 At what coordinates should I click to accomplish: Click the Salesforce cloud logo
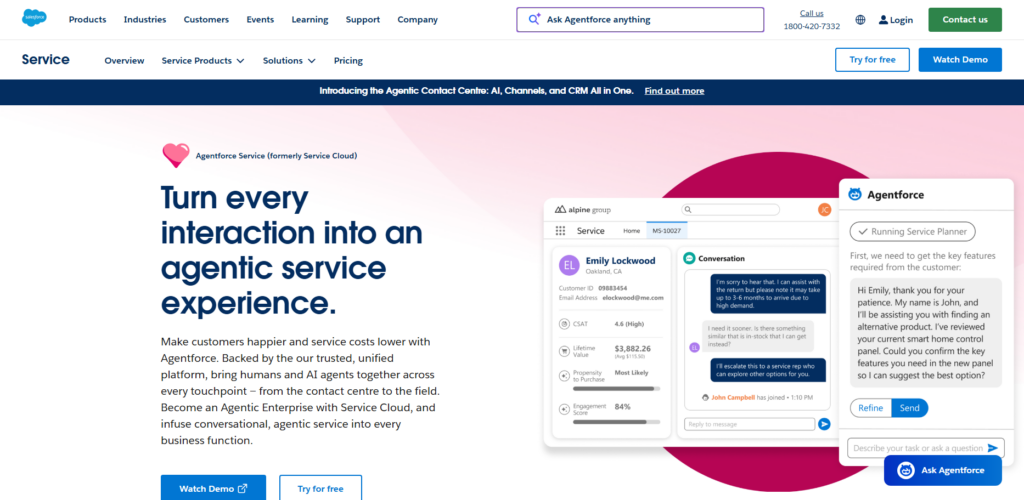coord(34,18)
